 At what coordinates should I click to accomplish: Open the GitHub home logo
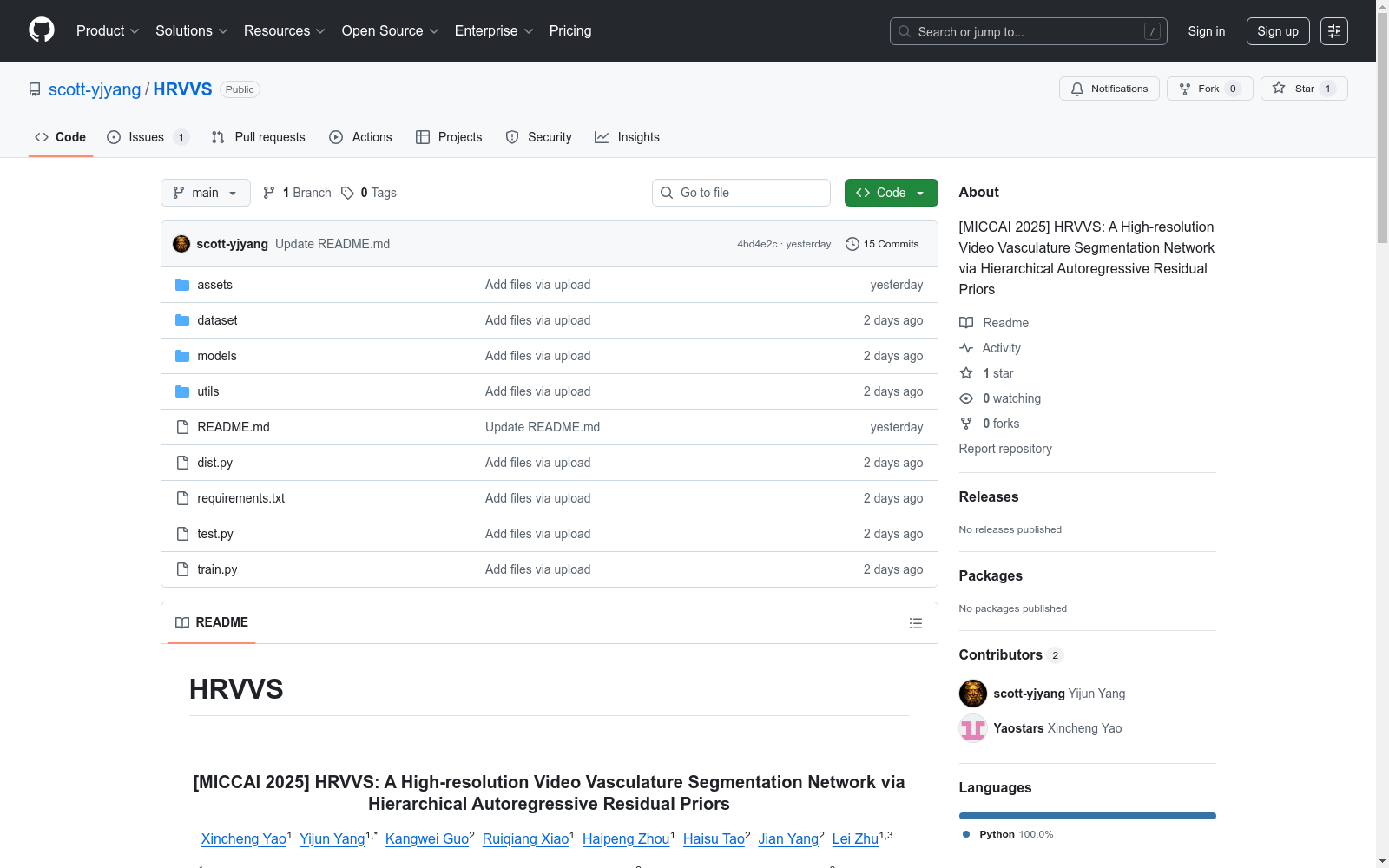[x=42, y=30]
